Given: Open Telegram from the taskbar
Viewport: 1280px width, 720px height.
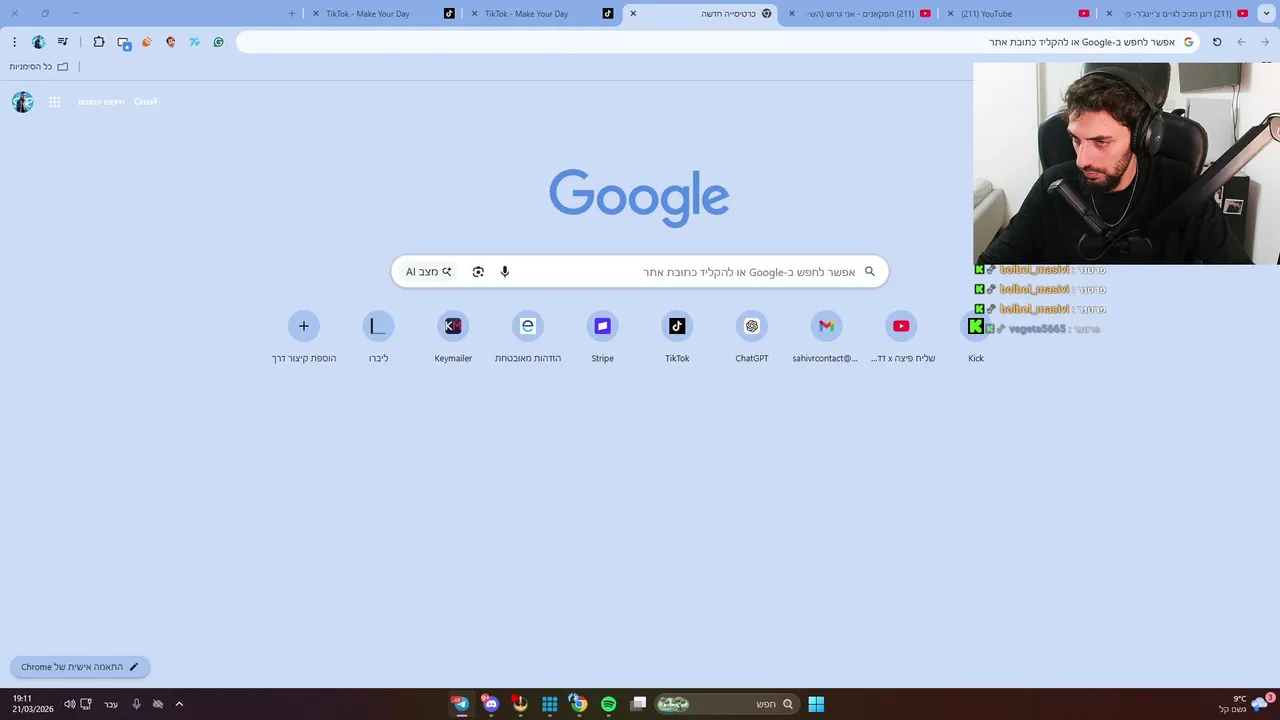Looking at the screenshot, I should [x=460, y=704].
